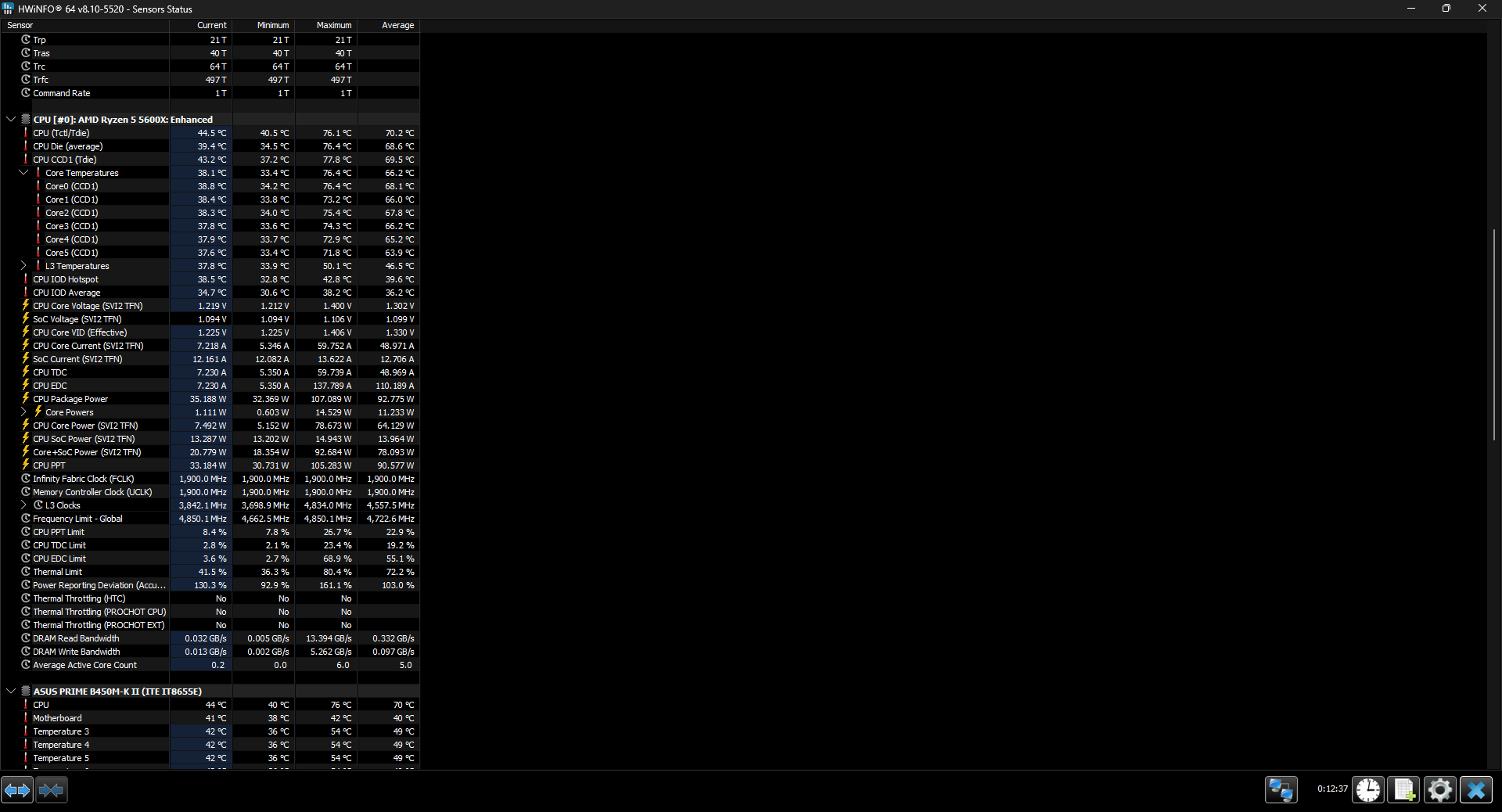Screen dimensions: 1502x812
Task: Select the Average Active Core Count label
Action: pyautogui.click(x=84, y=665)
